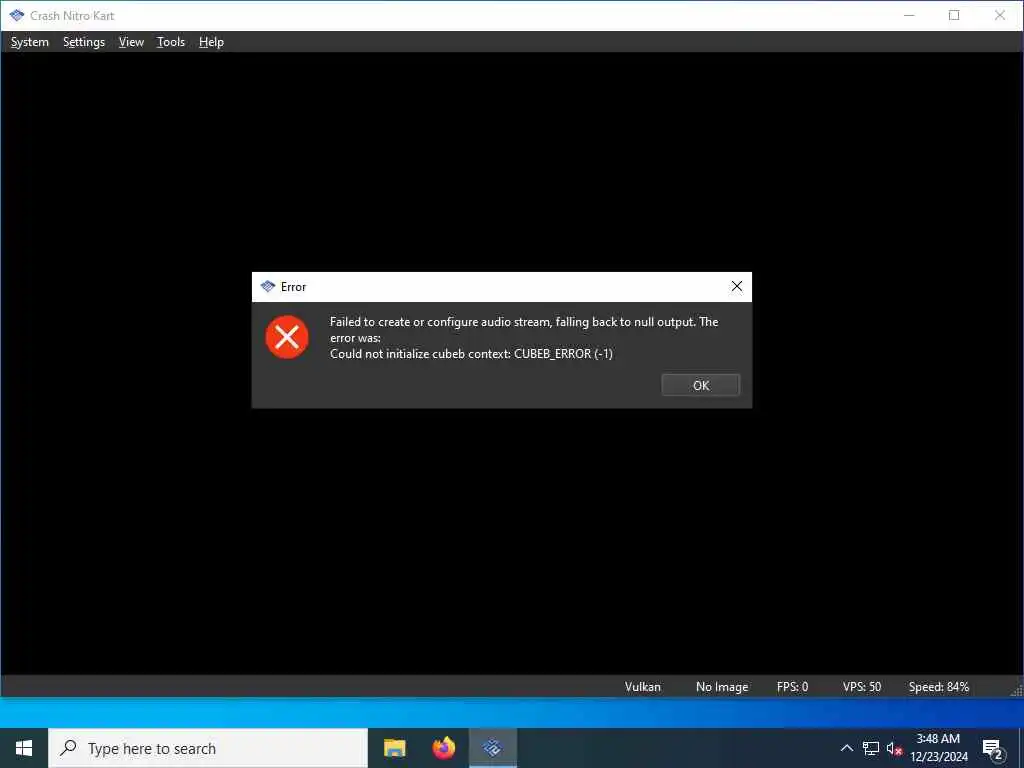Click the red error icon in dialog
1024x768 pixels.
[x=287, y=337]
